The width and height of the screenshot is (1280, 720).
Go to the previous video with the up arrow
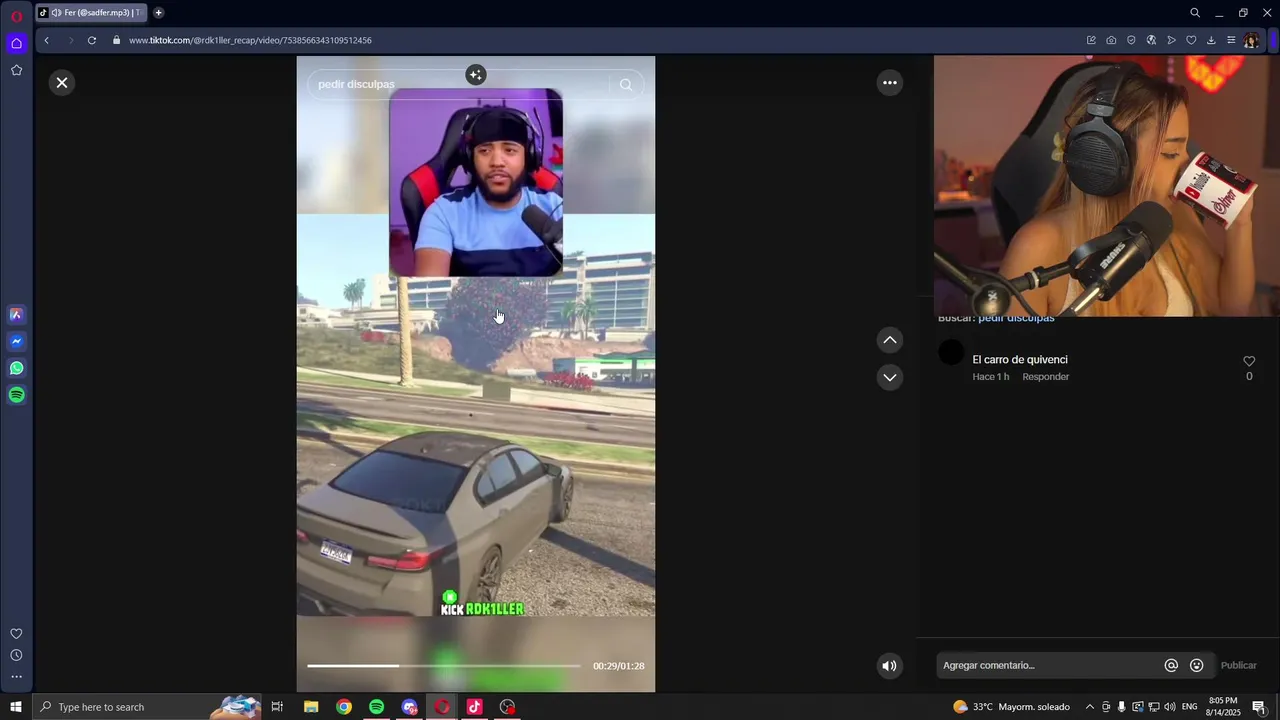coord(889,340)
